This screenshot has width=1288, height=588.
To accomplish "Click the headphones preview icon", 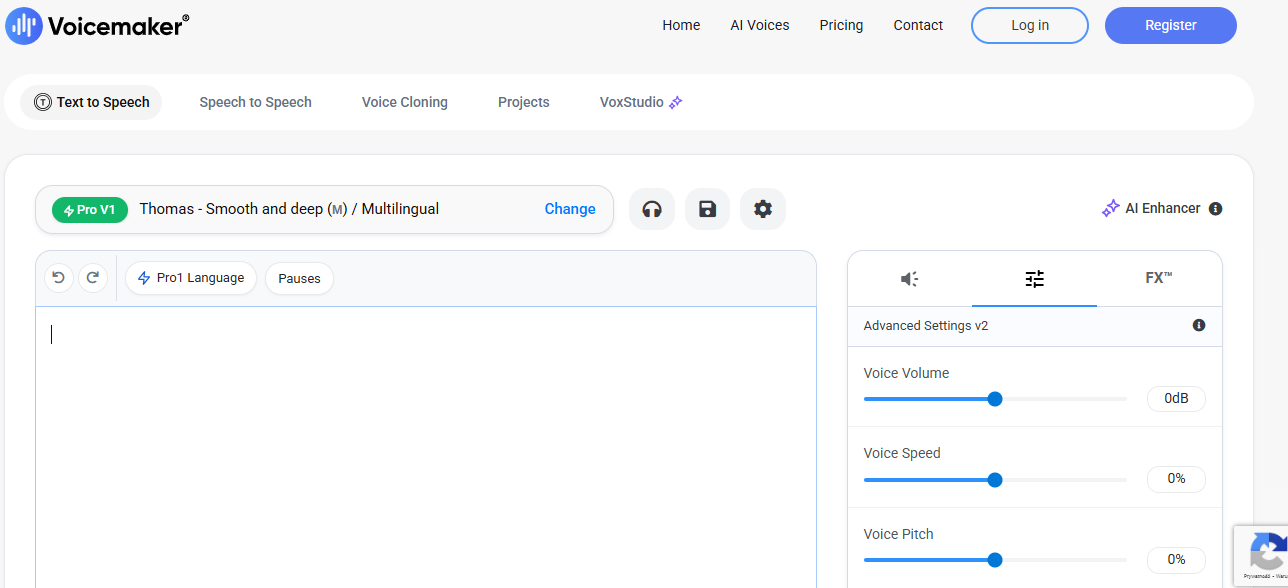I will [x=652, y=209].
